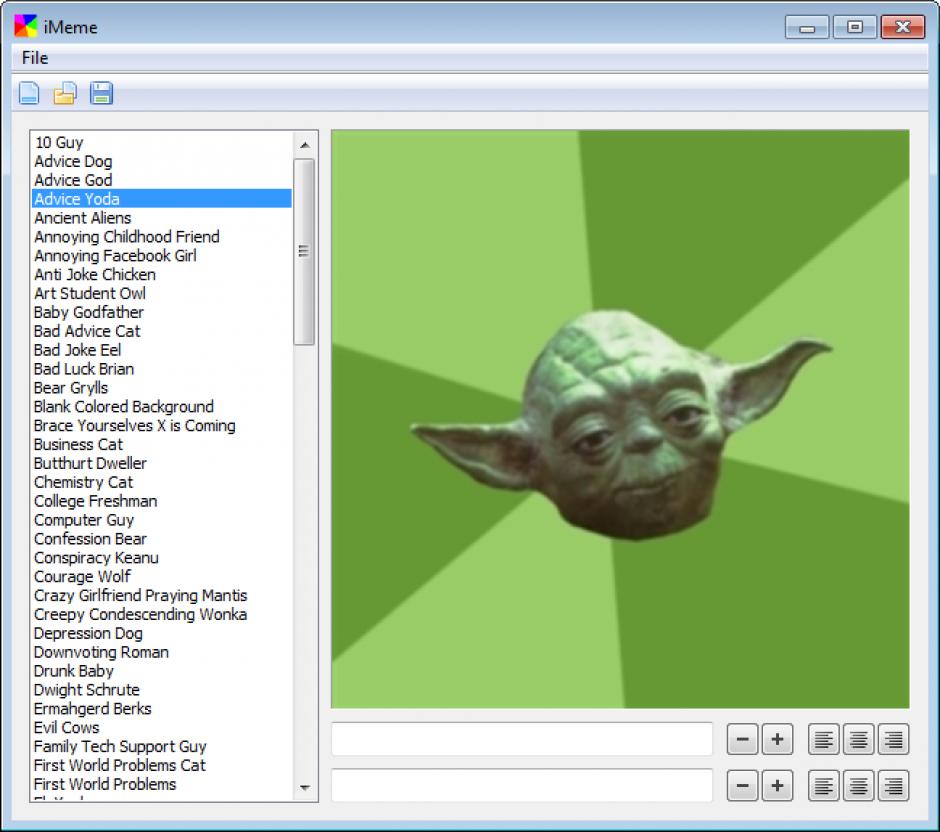The height and width of the screenshot is (832, 940).
Task: Select "Advice God" template
Action: [162, 180]
